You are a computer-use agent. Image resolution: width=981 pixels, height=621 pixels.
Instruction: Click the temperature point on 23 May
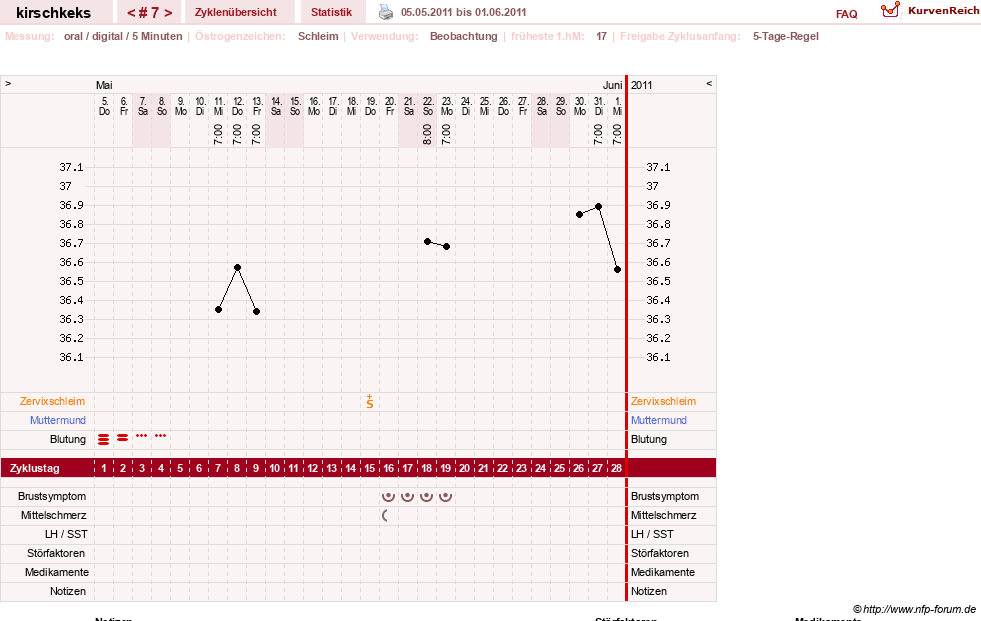pyautogui.click(x=447, y=246)
